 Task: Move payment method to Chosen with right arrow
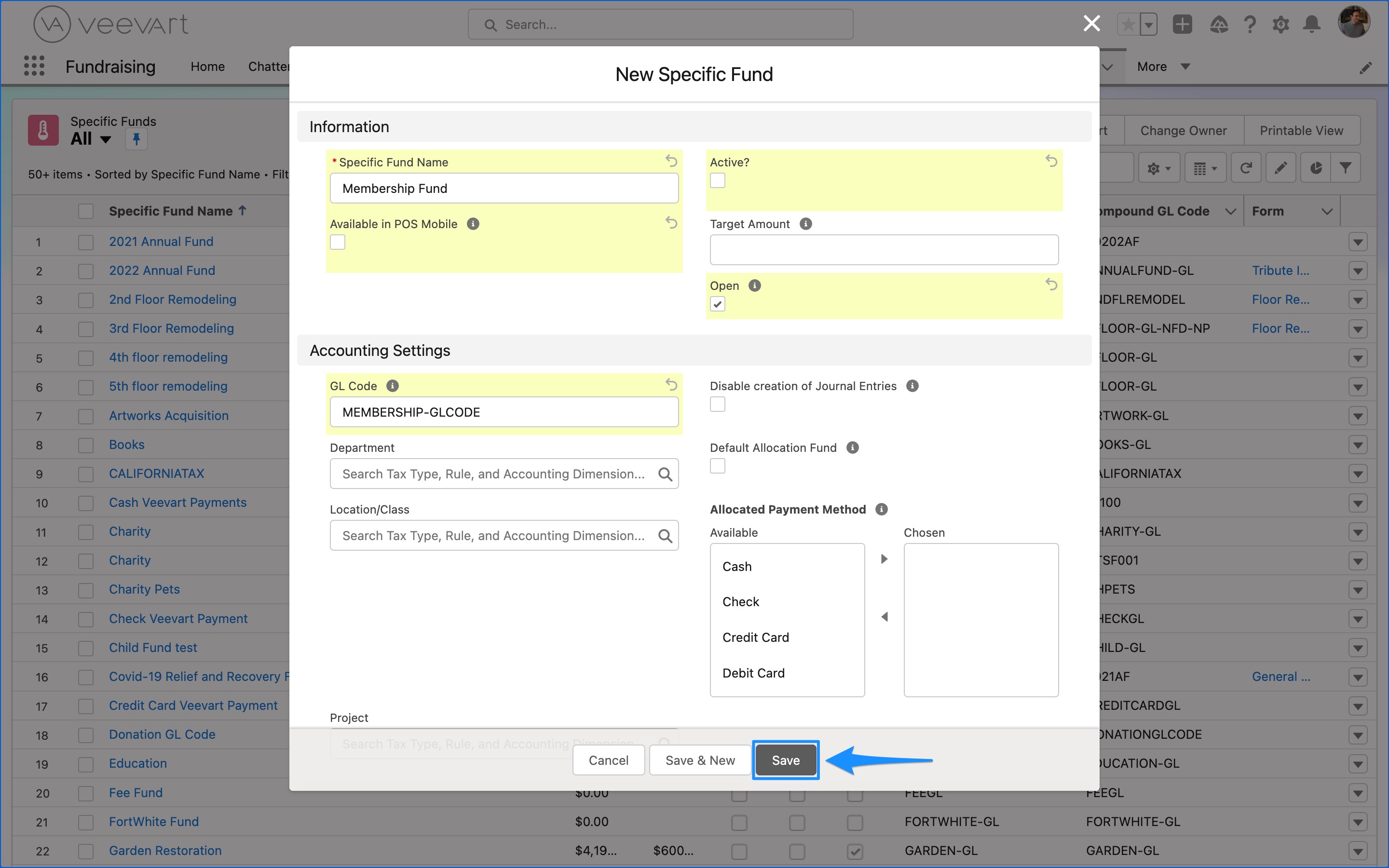click(884, 558)
